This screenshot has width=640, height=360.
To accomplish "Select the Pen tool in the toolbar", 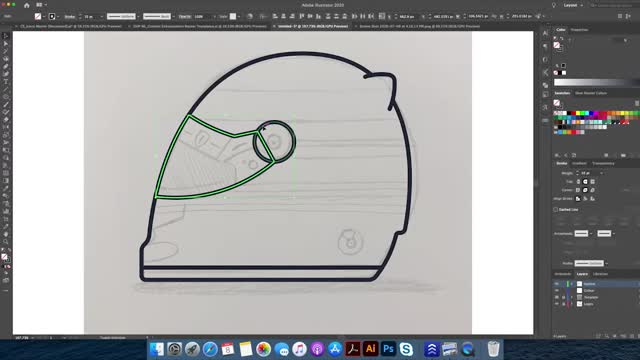I will (x=6, y=67).
